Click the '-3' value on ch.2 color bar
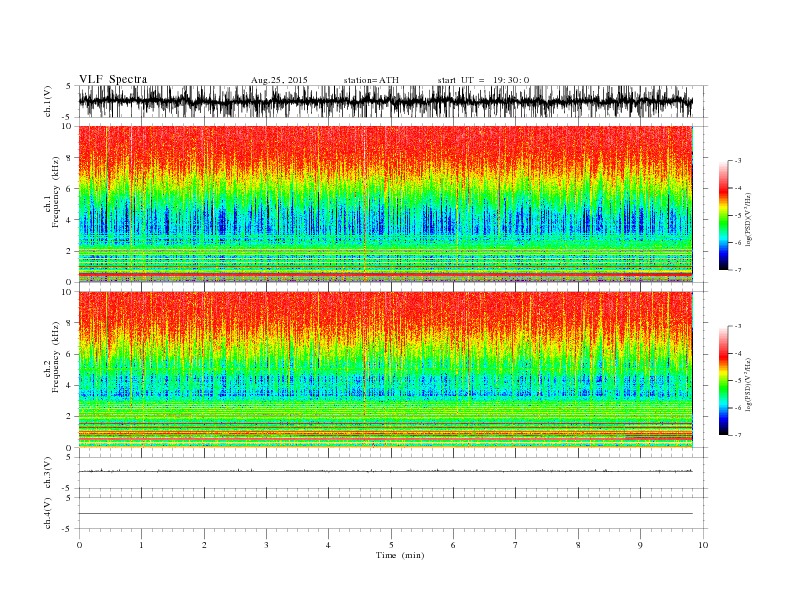The image size is (792, 612). [x=738, y=326]
